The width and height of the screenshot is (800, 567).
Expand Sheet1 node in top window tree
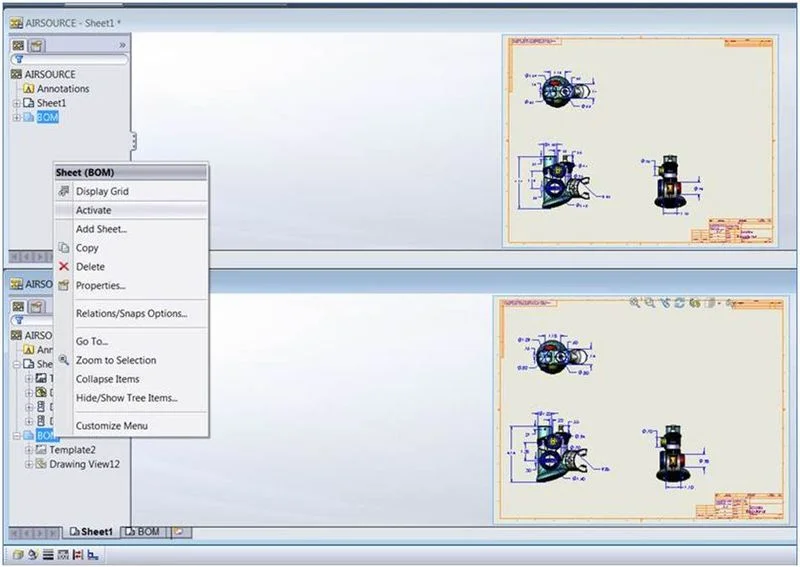(x=16, y=103)
